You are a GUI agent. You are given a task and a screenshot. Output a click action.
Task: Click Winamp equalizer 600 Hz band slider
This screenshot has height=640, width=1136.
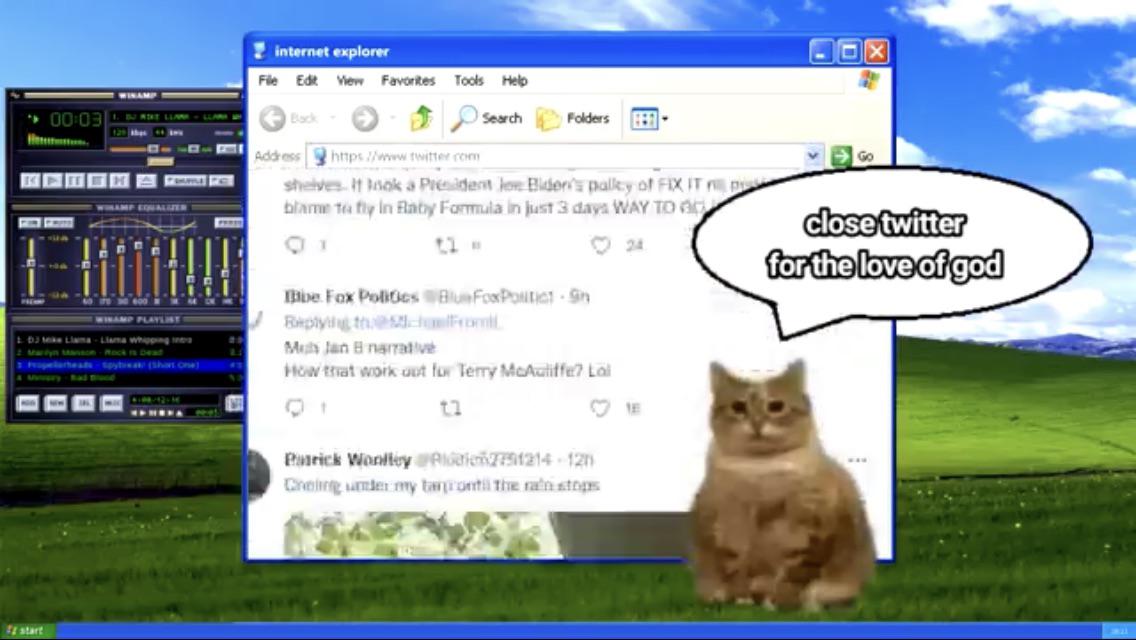pos(138,267)
